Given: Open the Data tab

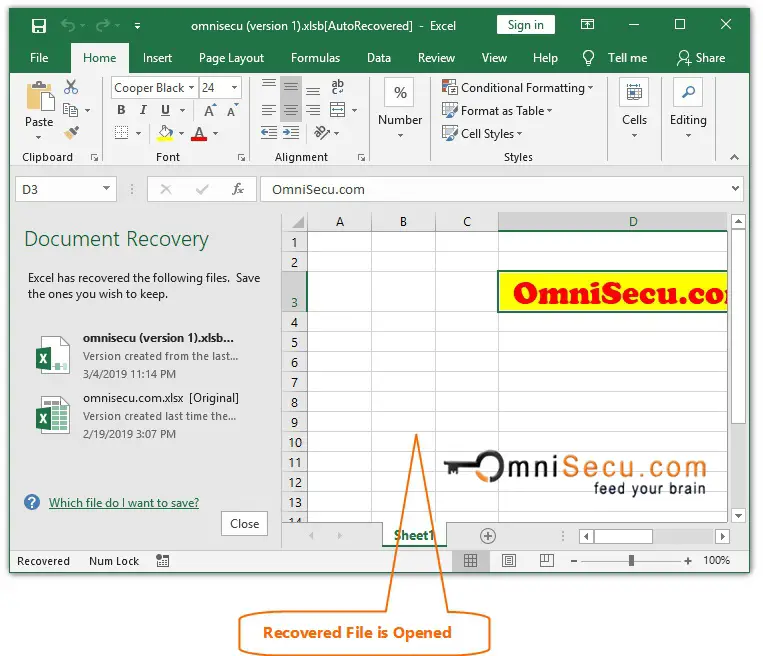Looking at the screenshot, I should click(x=379, y=58).
